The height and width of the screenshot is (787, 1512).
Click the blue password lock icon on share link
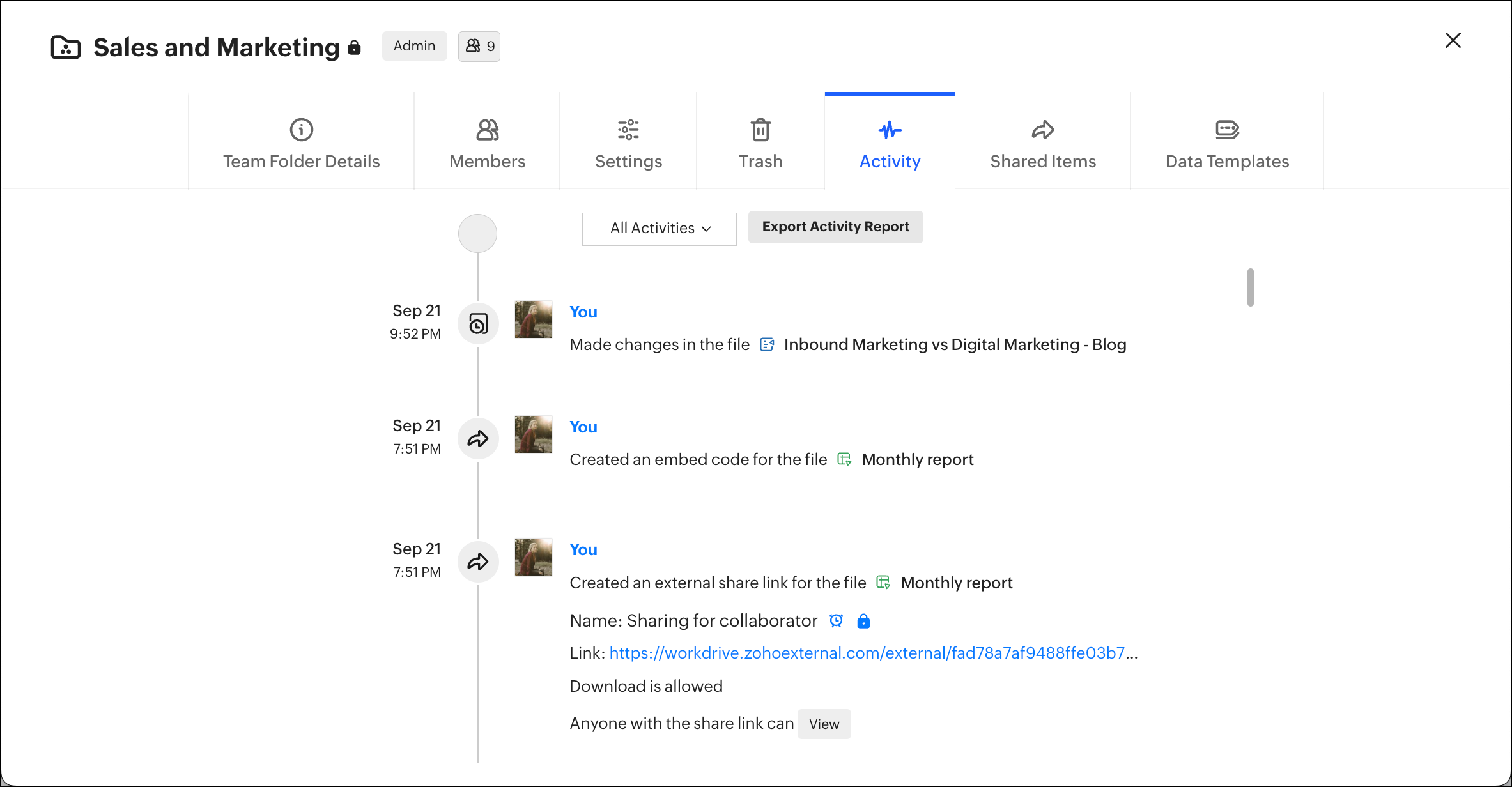(863, 620)
